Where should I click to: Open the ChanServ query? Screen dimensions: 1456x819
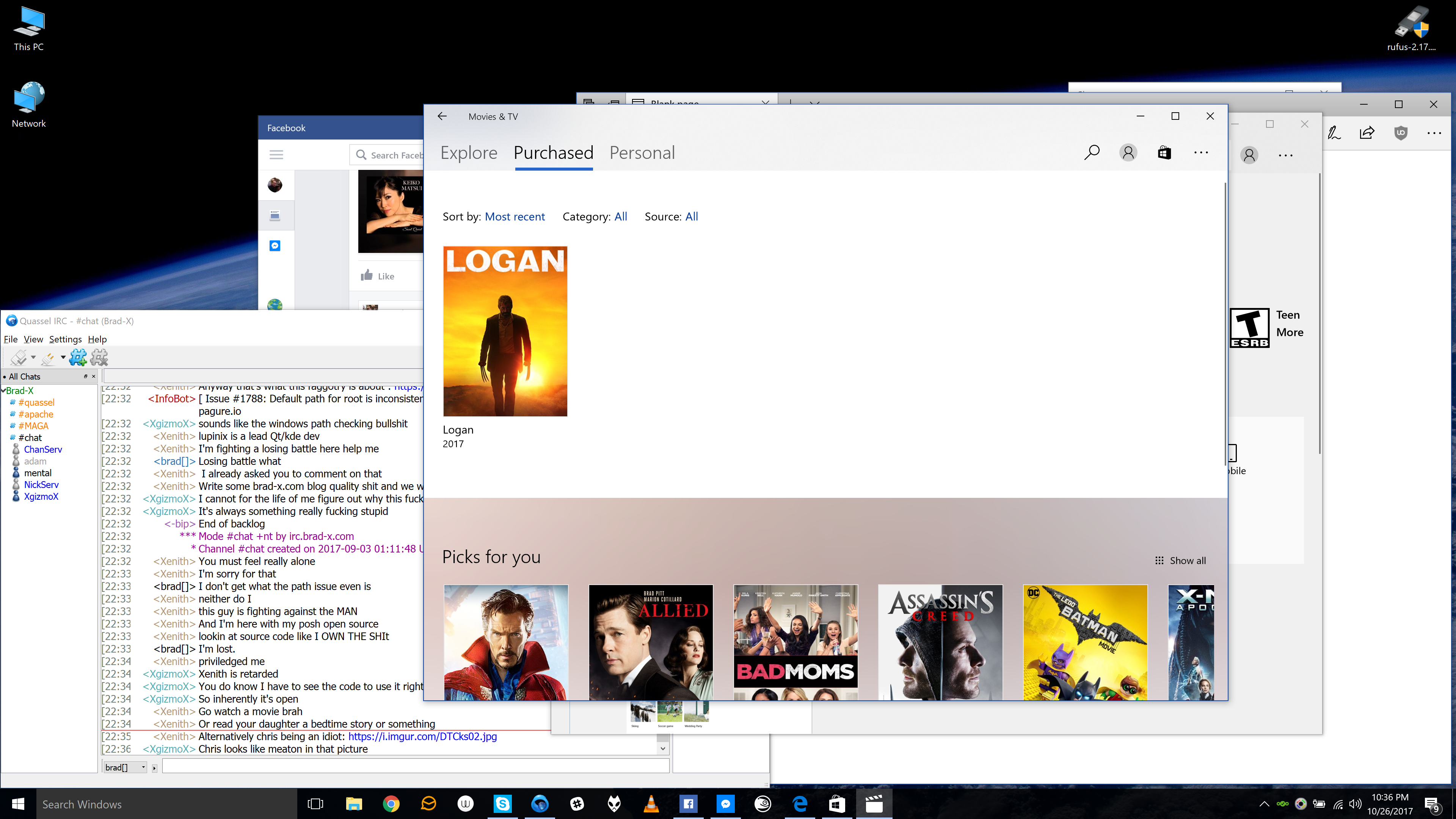(x=43, y=449)
